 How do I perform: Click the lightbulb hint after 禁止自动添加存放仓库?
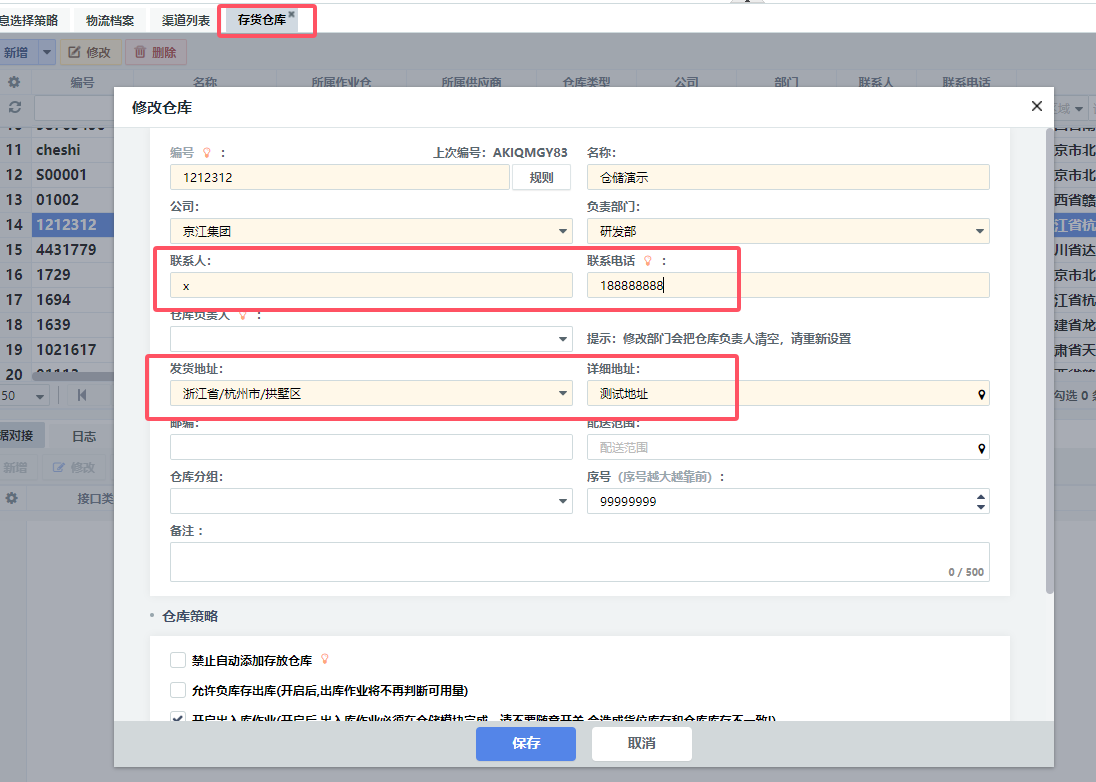click(x=324, y=660)
